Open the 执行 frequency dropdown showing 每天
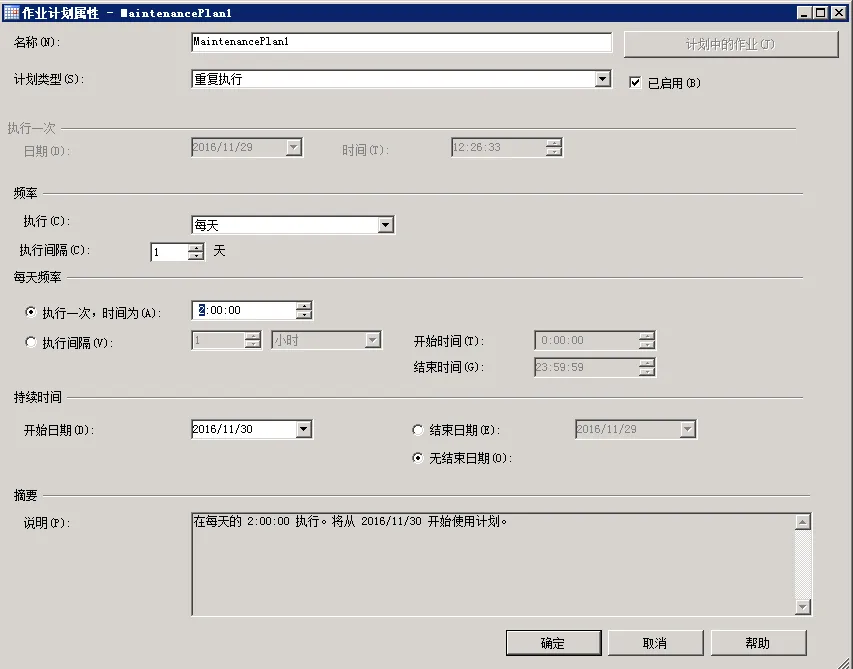The width and height of the screenshot is (853, 669). click(x=385, y=224)
